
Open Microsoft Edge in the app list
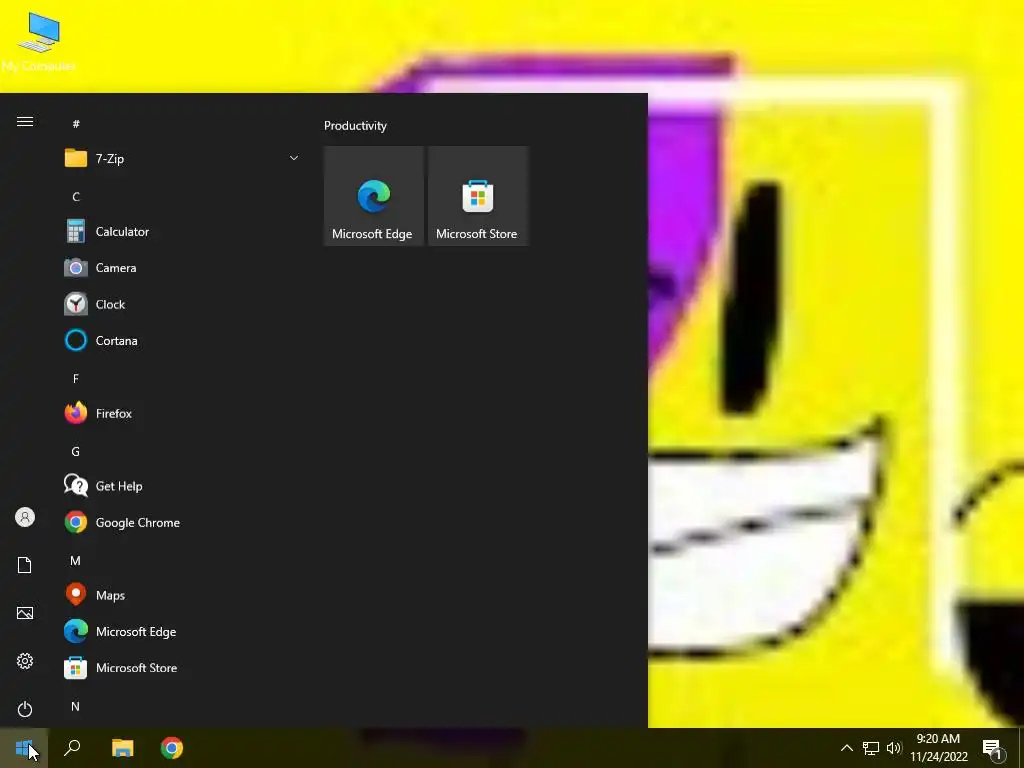(x=182, y=632)
